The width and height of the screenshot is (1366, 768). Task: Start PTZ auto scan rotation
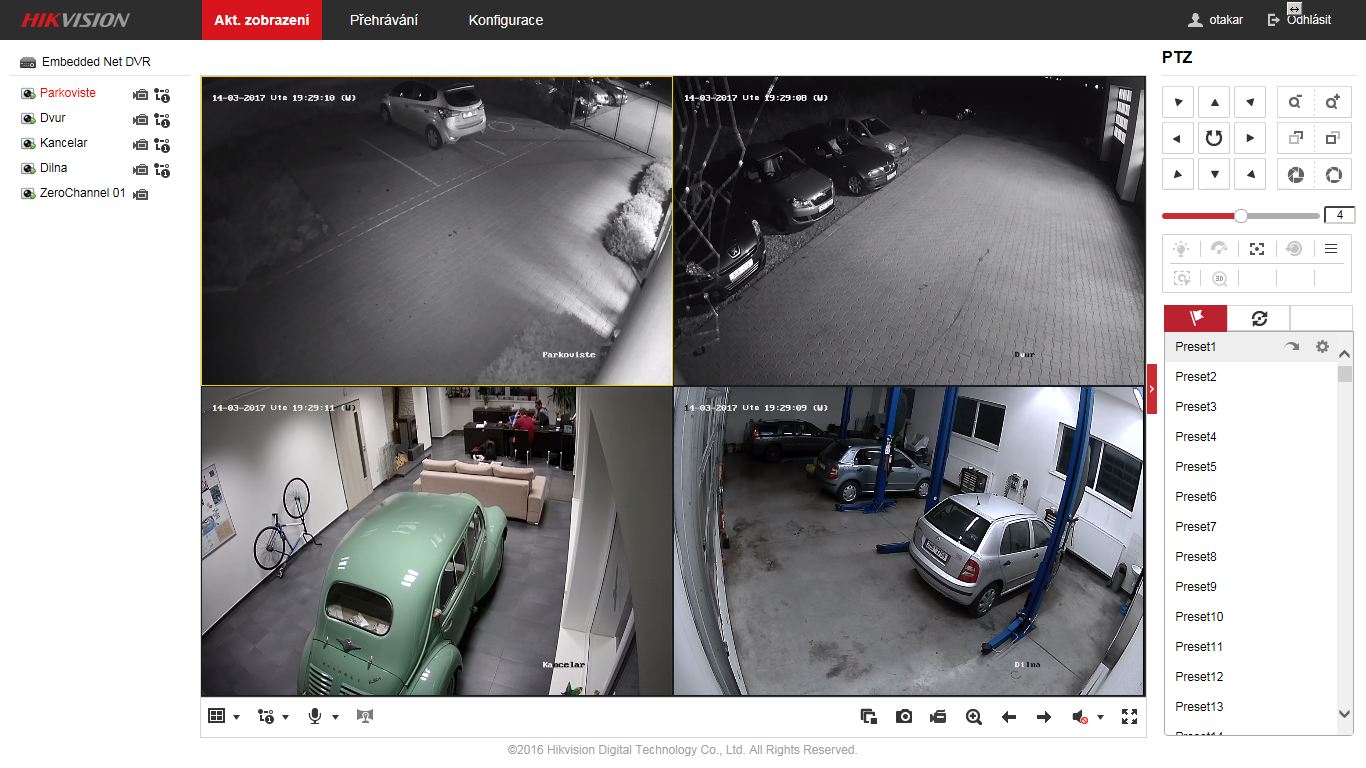coord(1214,138)
